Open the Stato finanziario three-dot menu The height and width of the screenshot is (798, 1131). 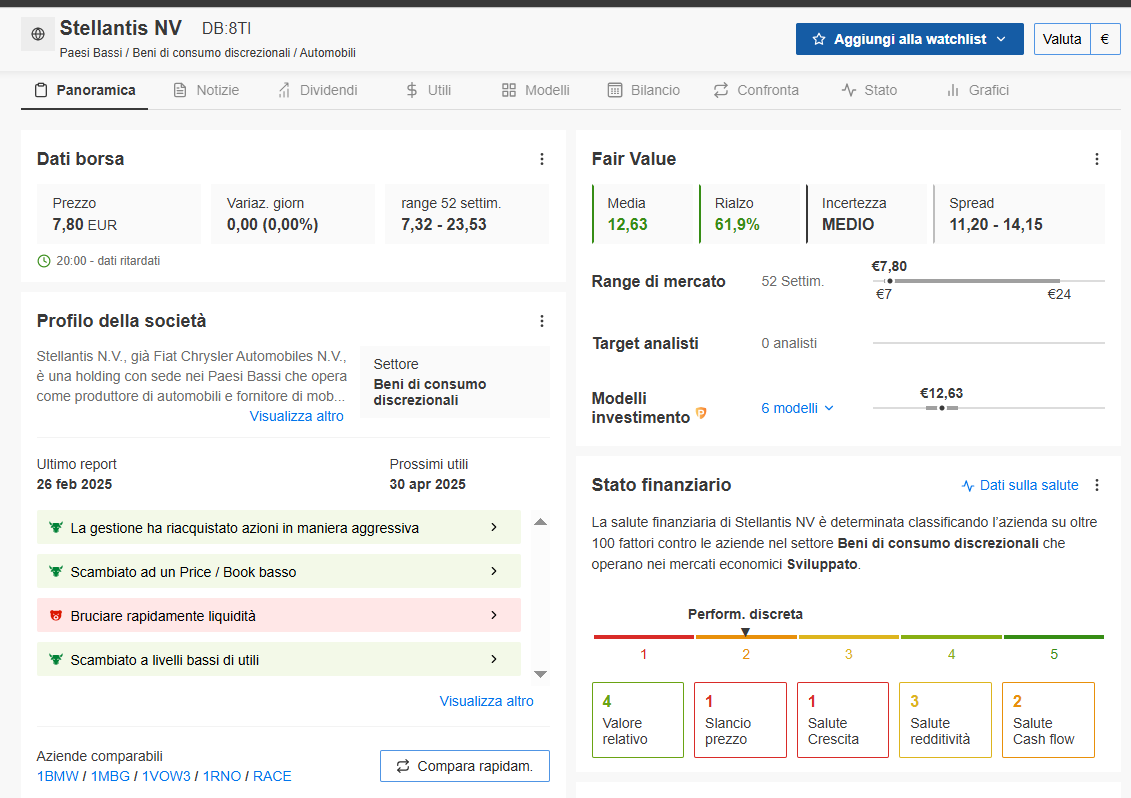pos(1096,486)
